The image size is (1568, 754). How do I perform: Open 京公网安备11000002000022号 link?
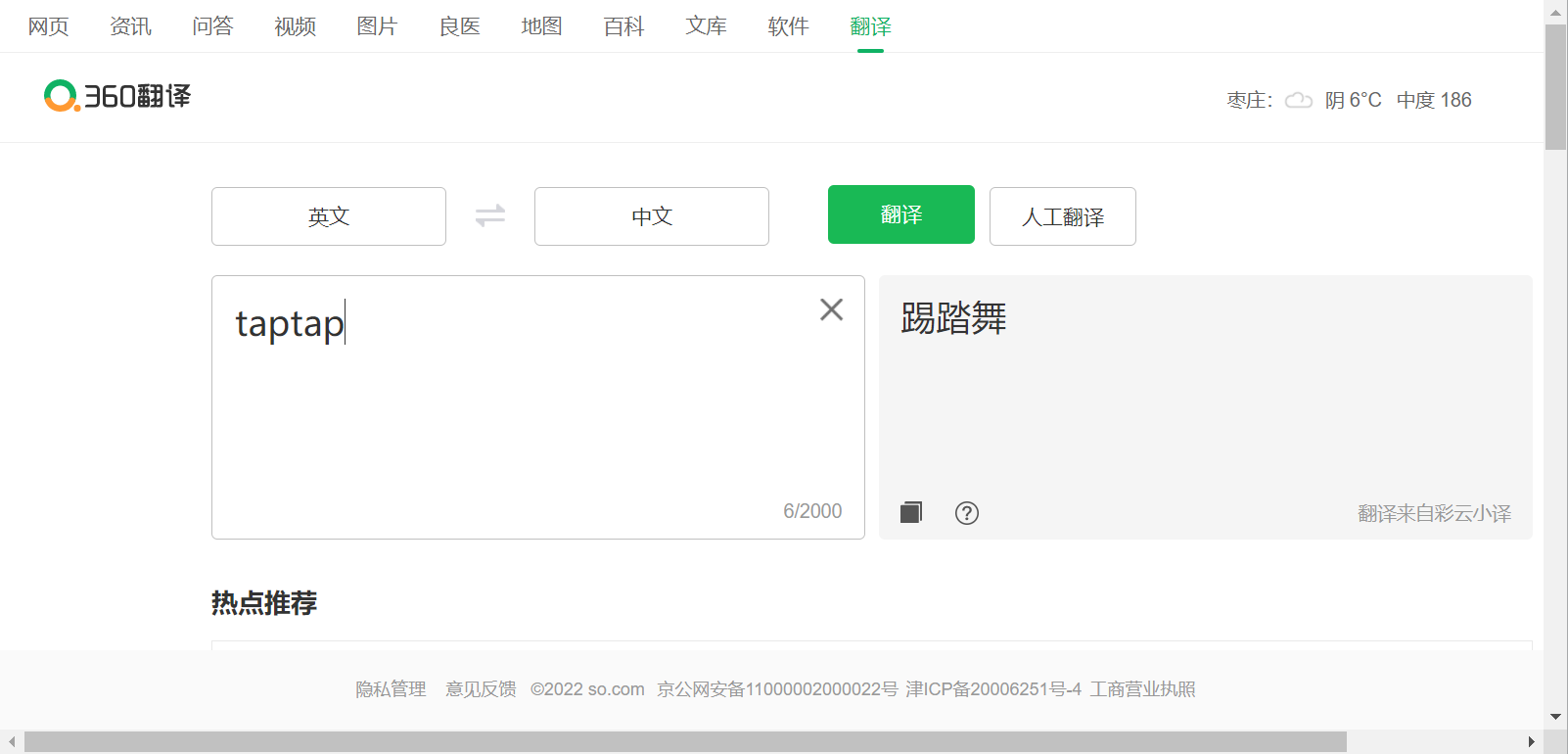click(x=777, y=689)
